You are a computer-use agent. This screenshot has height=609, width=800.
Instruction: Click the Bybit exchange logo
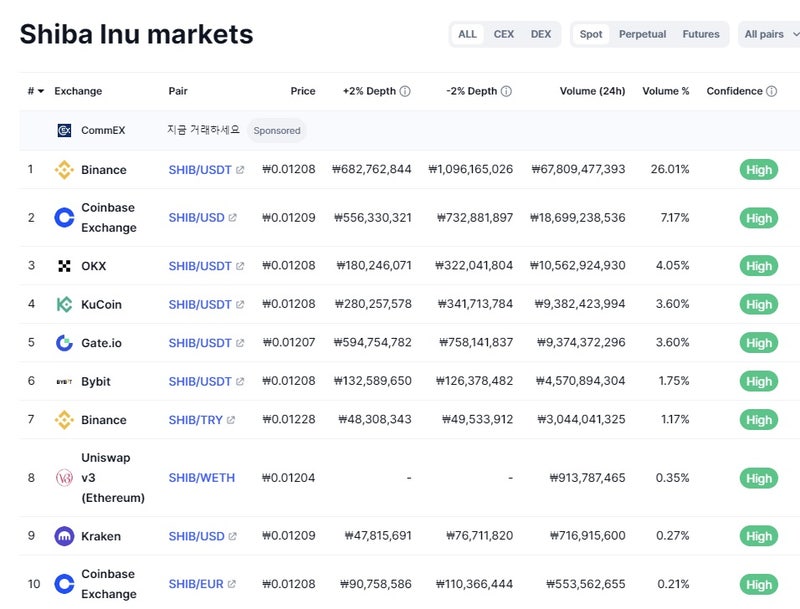click(64, 382)
